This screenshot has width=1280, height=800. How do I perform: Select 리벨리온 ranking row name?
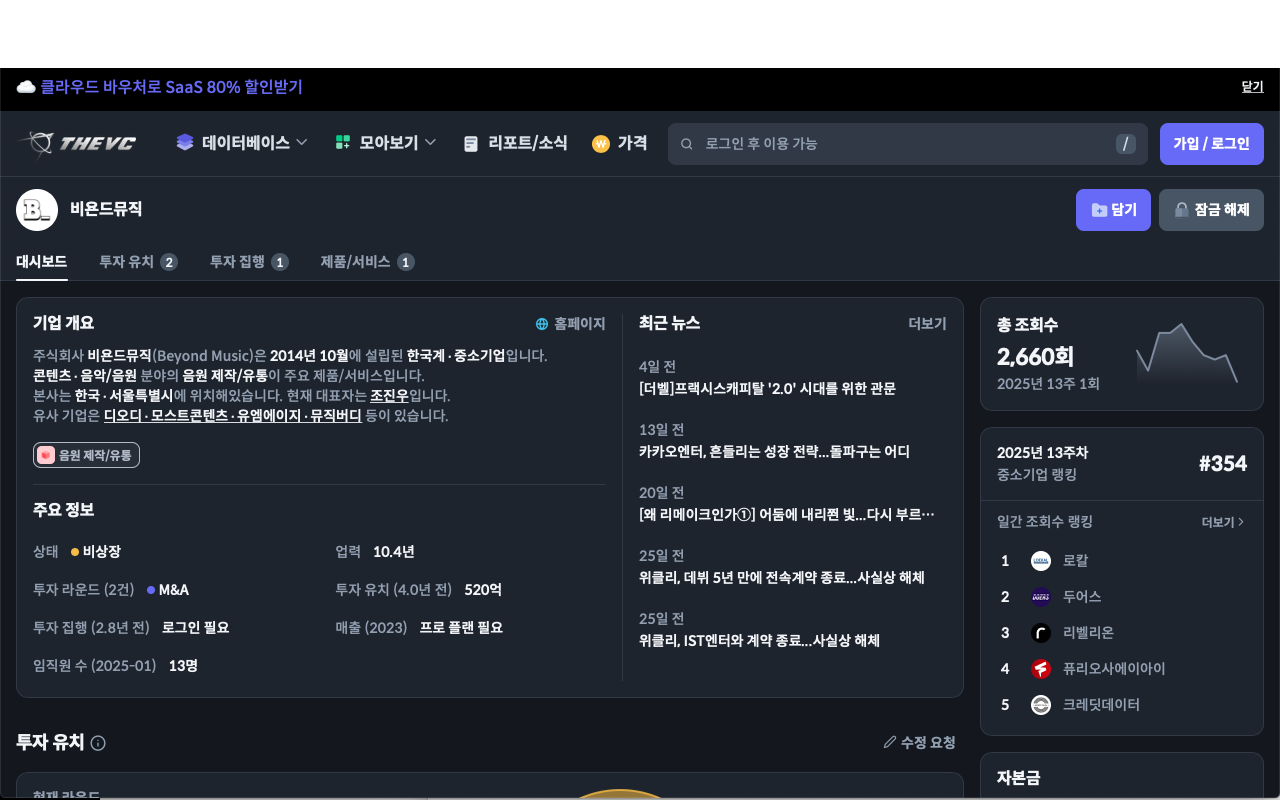(x=1088, y=633)
